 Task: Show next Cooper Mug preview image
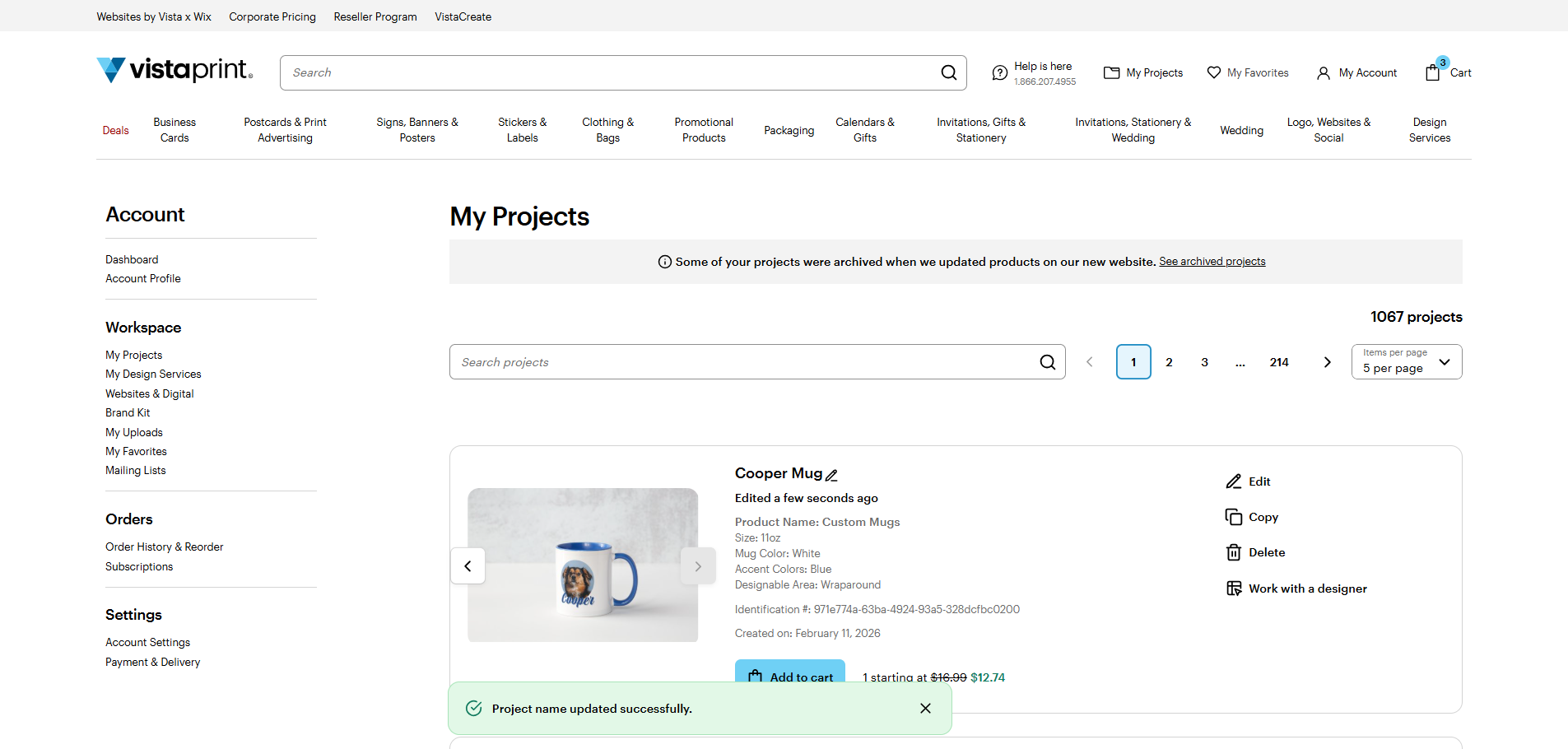point(698,566)
